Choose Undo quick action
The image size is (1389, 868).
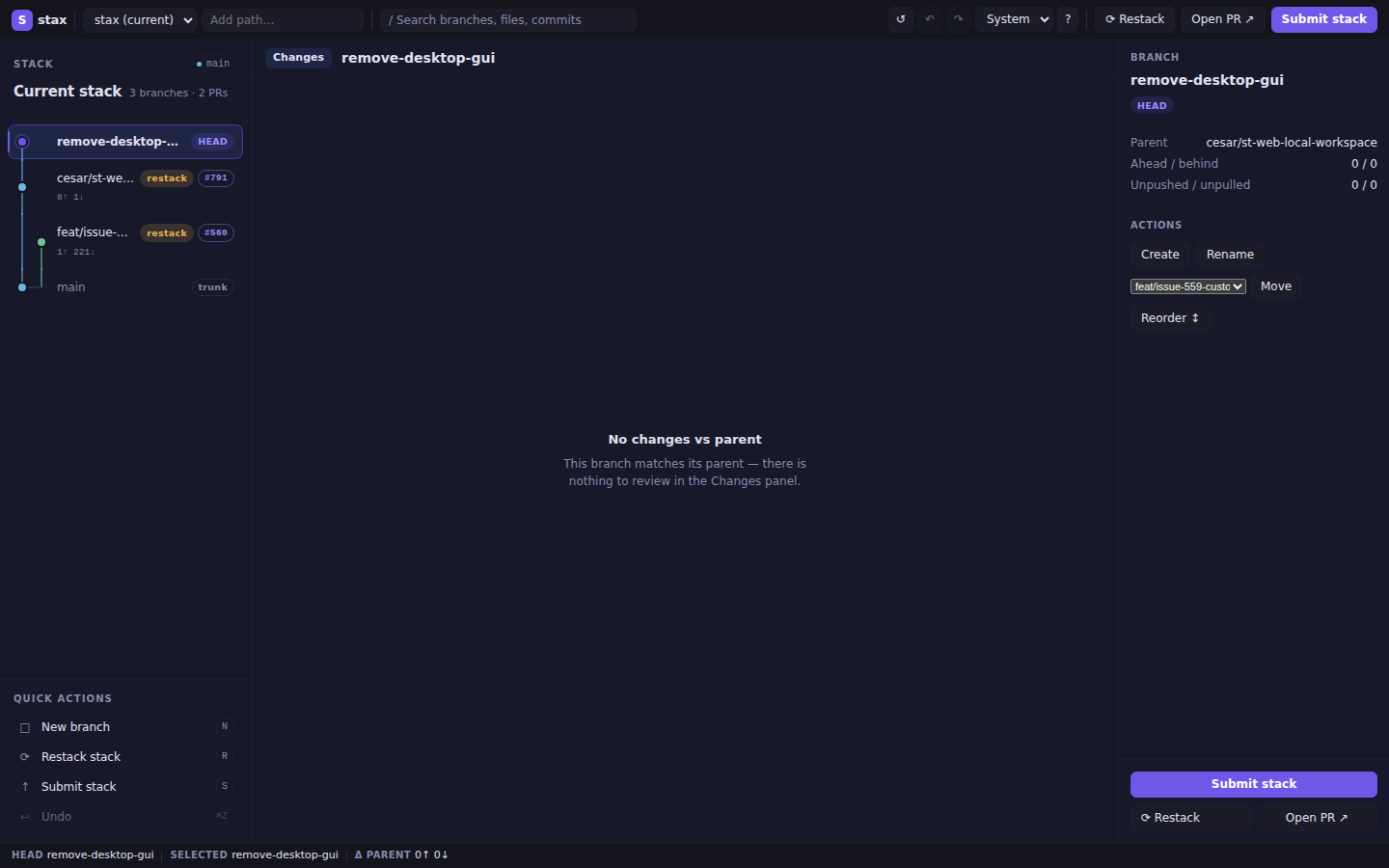125,817
